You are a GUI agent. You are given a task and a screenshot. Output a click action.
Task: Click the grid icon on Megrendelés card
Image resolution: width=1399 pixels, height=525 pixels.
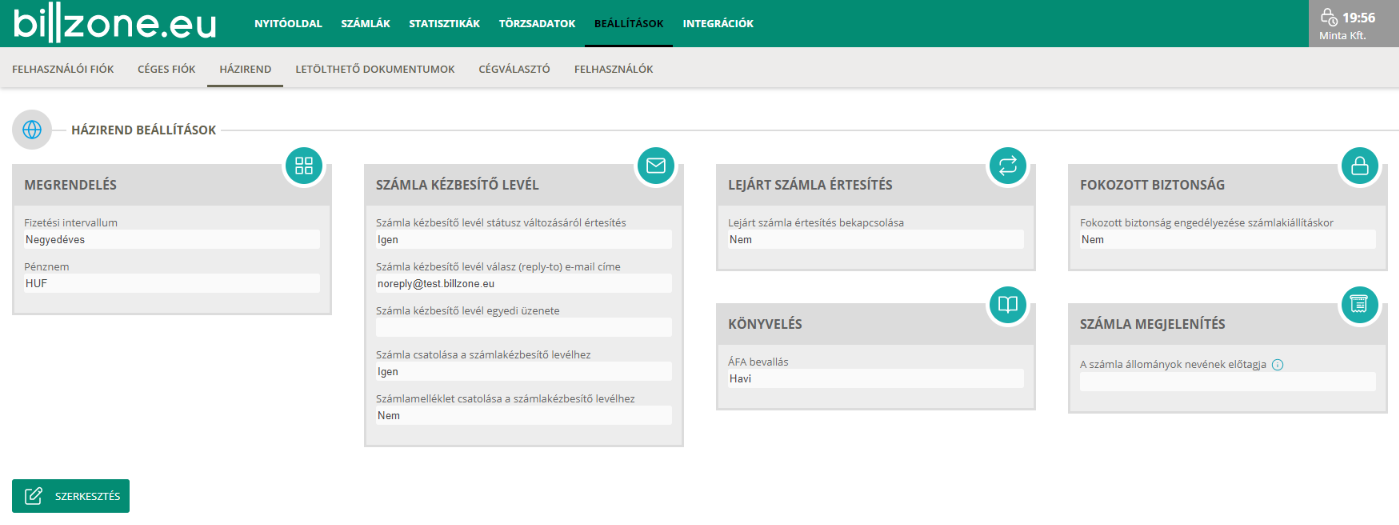tap(304, 166)
